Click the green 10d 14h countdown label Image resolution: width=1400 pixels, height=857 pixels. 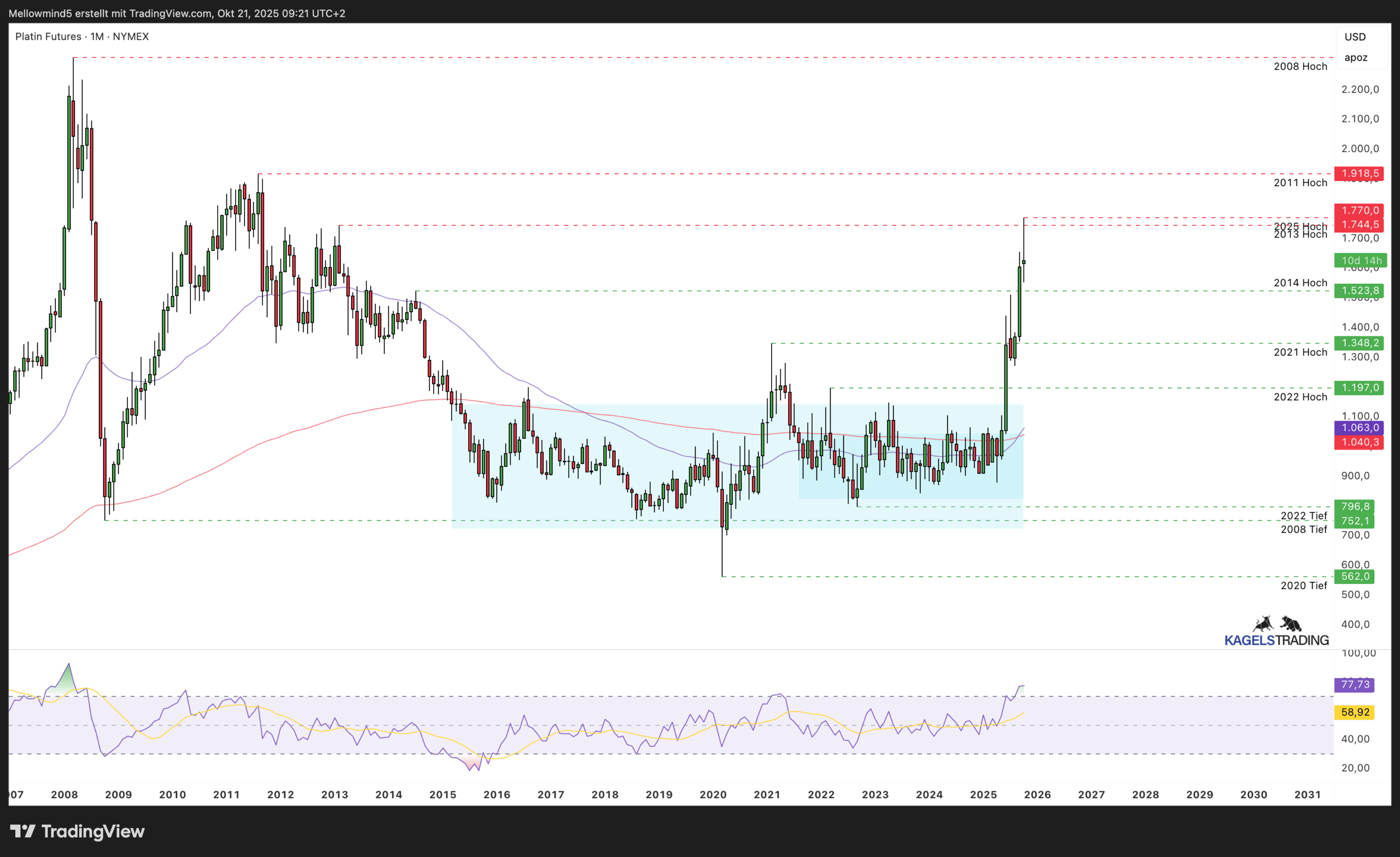1361,261
